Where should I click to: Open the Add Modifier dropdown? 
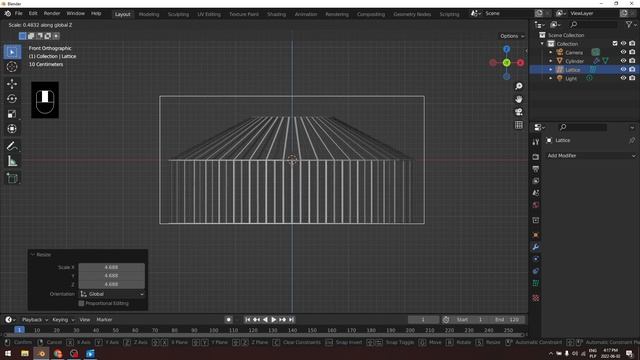591,156
